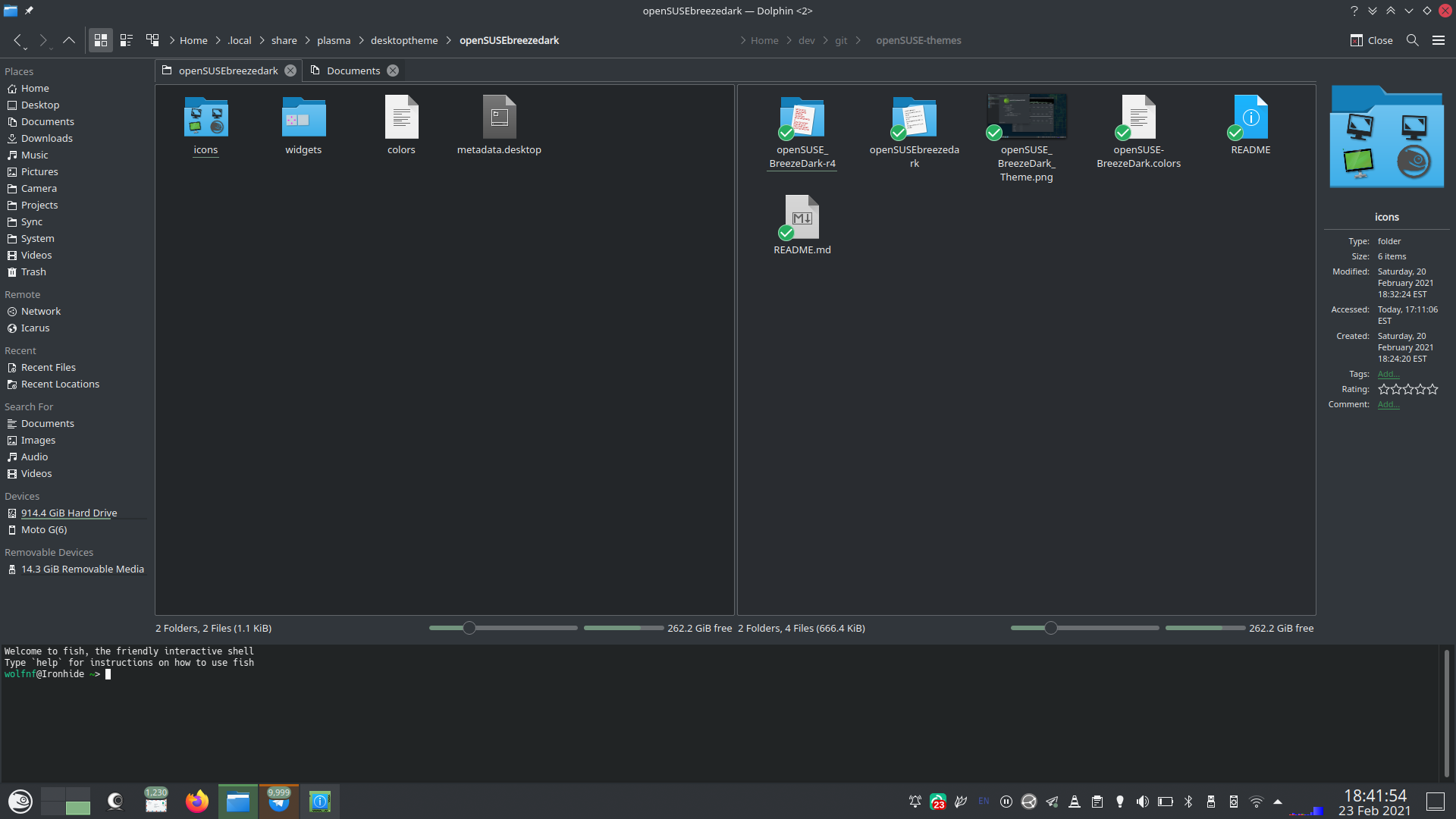Open Wi-Fi networks in system tray
This screenshot has height=819, width=1456.
tap(1257, 802)
